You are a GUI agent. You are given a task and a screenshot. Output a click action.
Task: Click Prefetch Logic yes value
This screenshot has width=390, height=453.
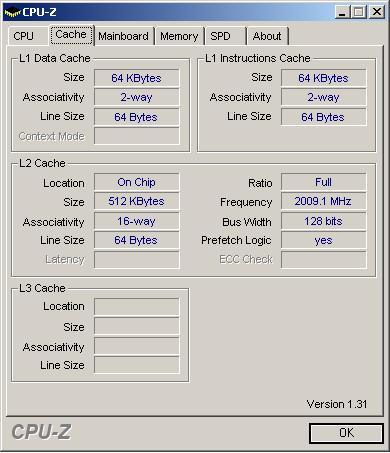point(323,240)
